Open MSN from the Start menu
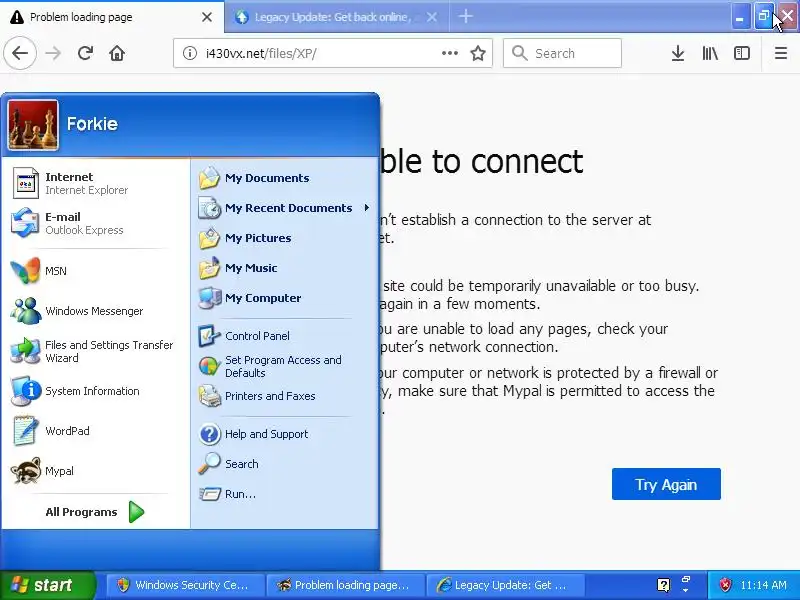 pyautogui.click(x=95, y=270)
